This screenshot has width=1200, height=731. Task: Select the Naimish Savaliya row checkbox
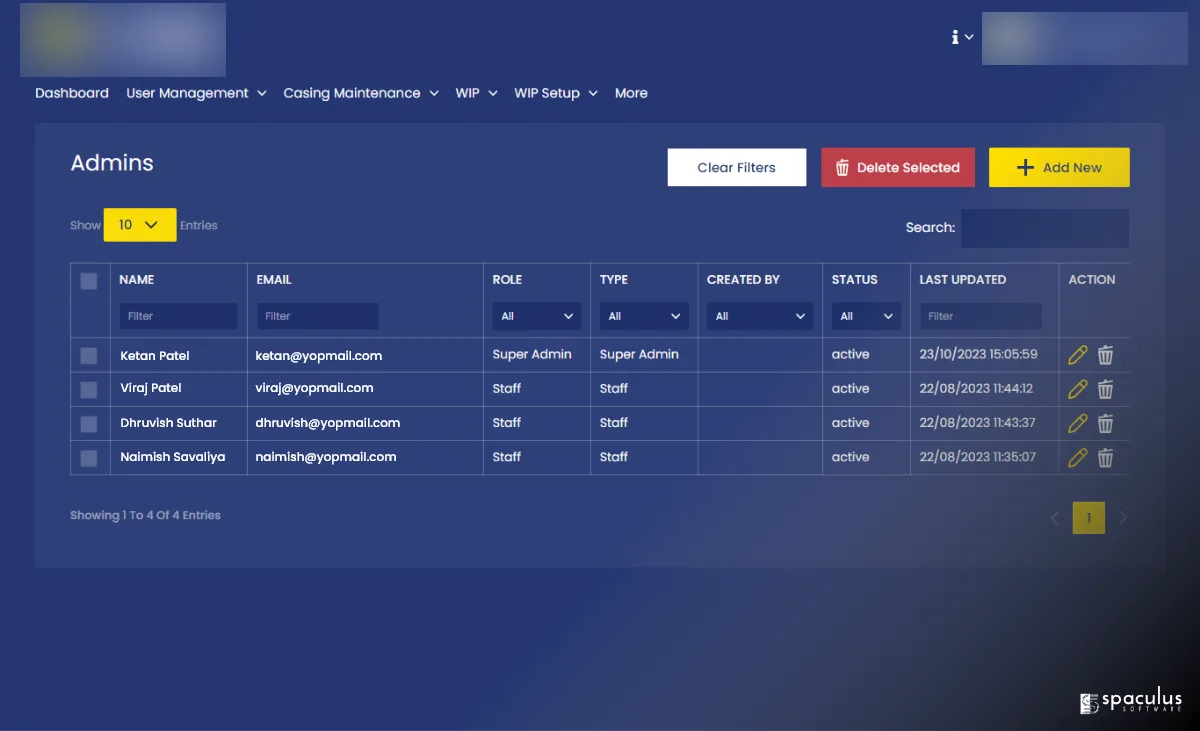click(89, 458)
